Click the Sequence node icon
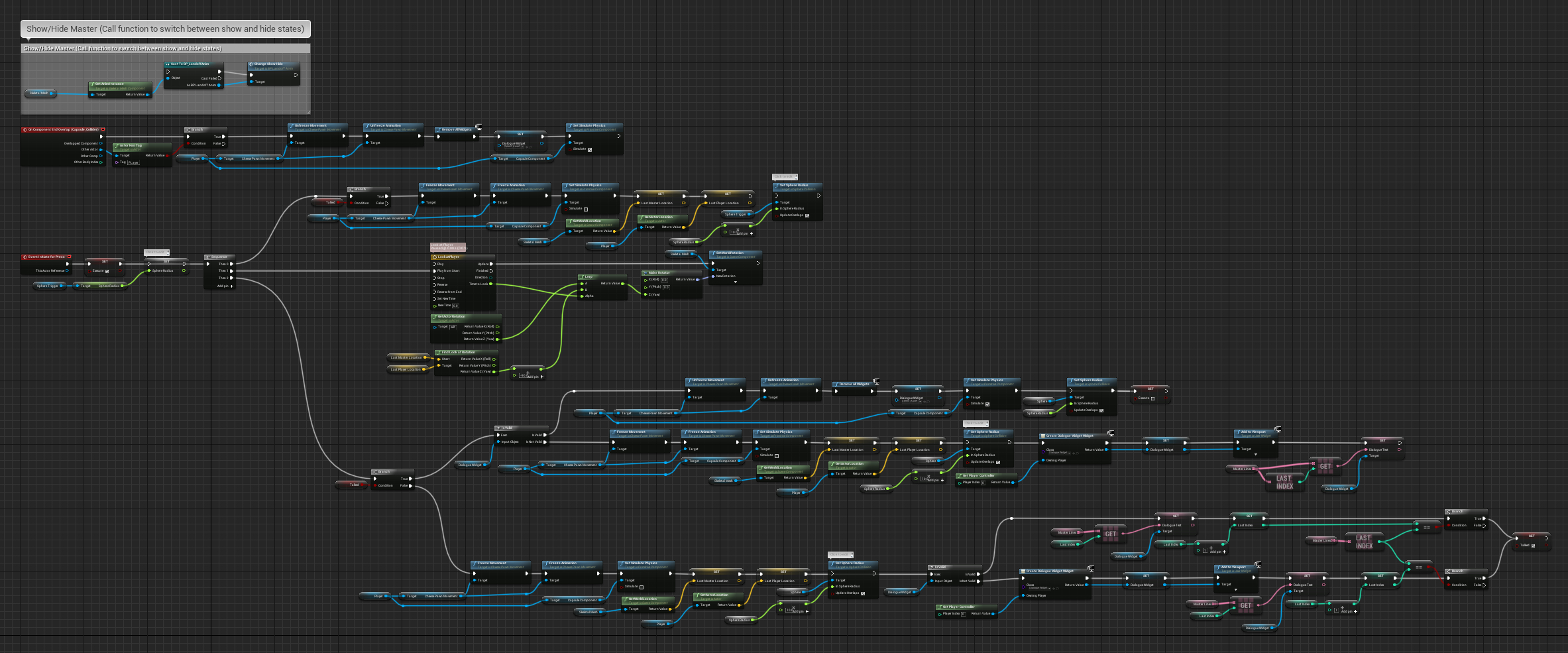This screenshot has width=1568, height=653. [x=208, y=257]
